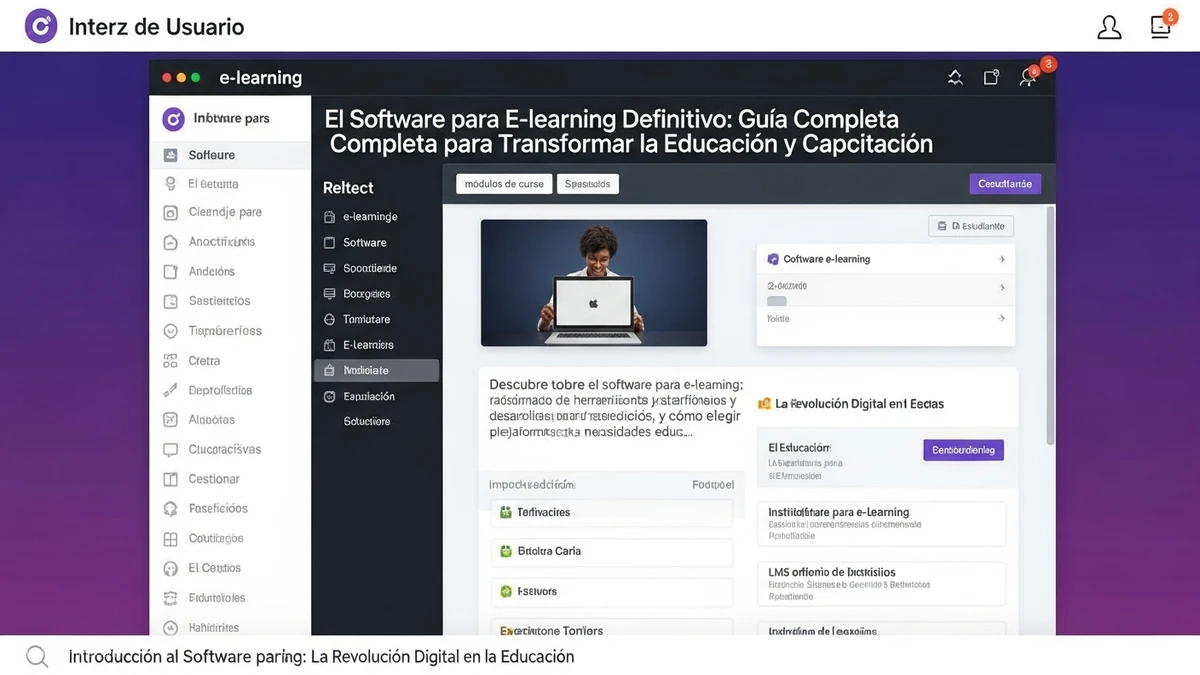Open the user icon with red 3 badge
The image size is (1200, 675).
1028,77
